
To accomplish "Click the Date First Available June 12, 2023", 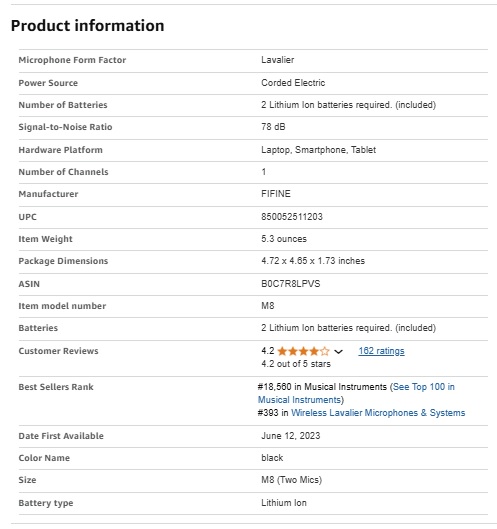I will coord(291,436).
